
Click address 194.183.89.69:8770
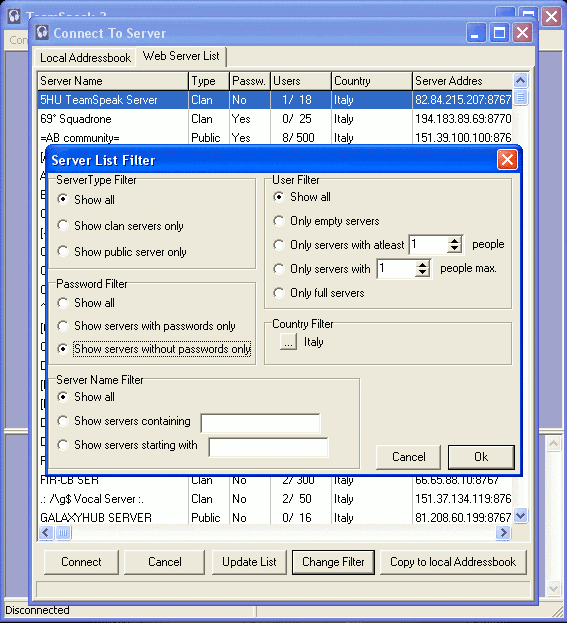(x=463, y=119)
